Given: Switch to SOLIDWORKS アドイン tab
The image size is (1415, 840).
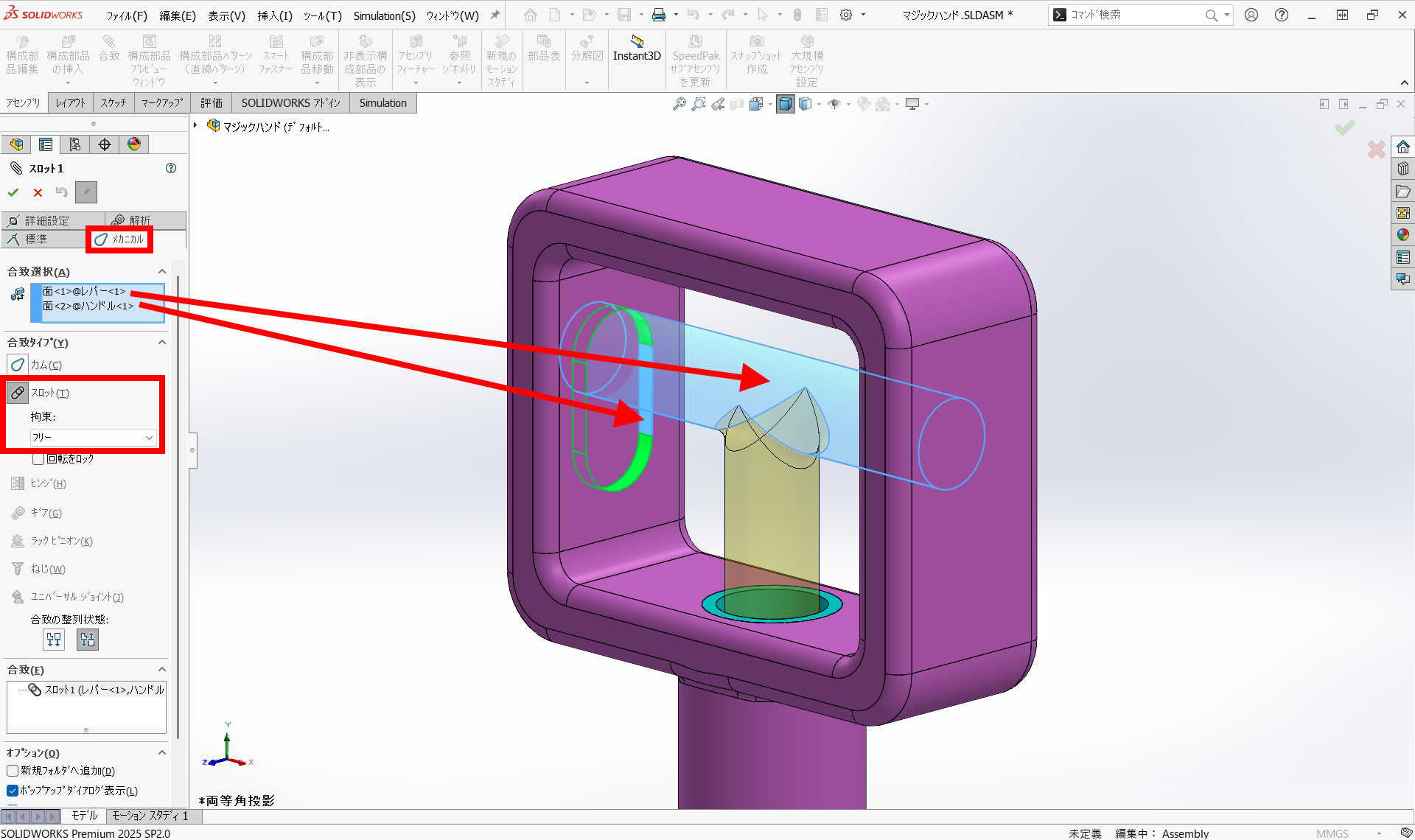Looking at the screenshot, I should pyautogui.click(x=291, y=103).
